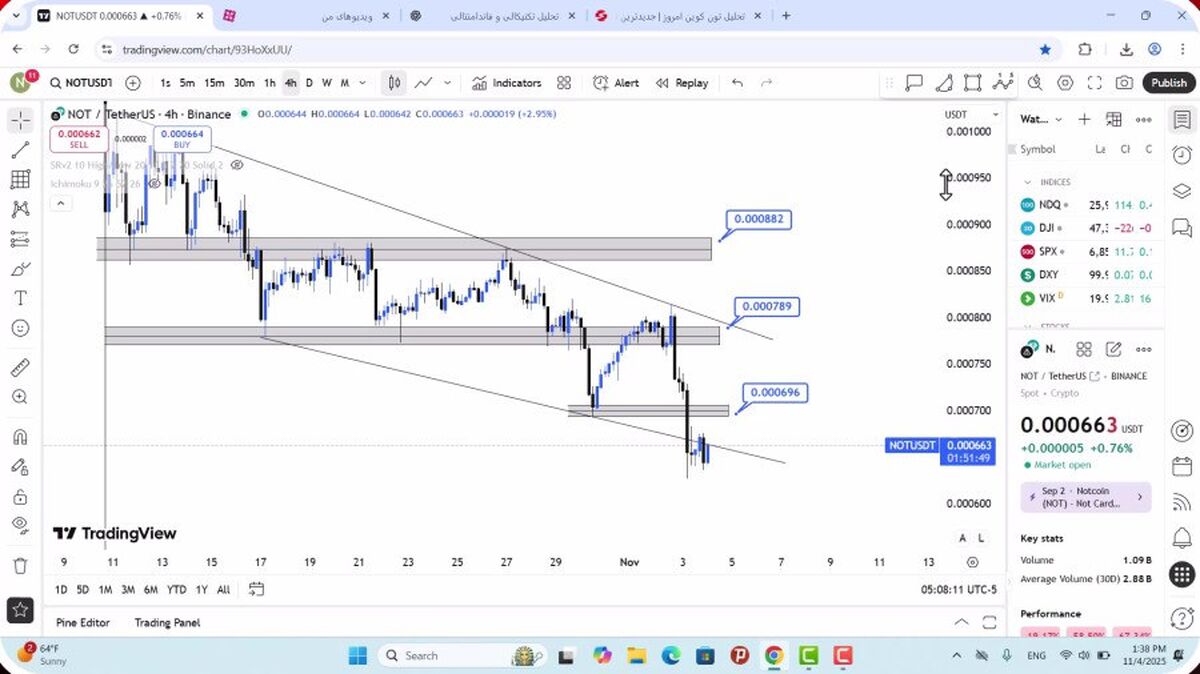Click the trash remove objects icon
This screenshot has width=1200, height=674.
point(20,566)
